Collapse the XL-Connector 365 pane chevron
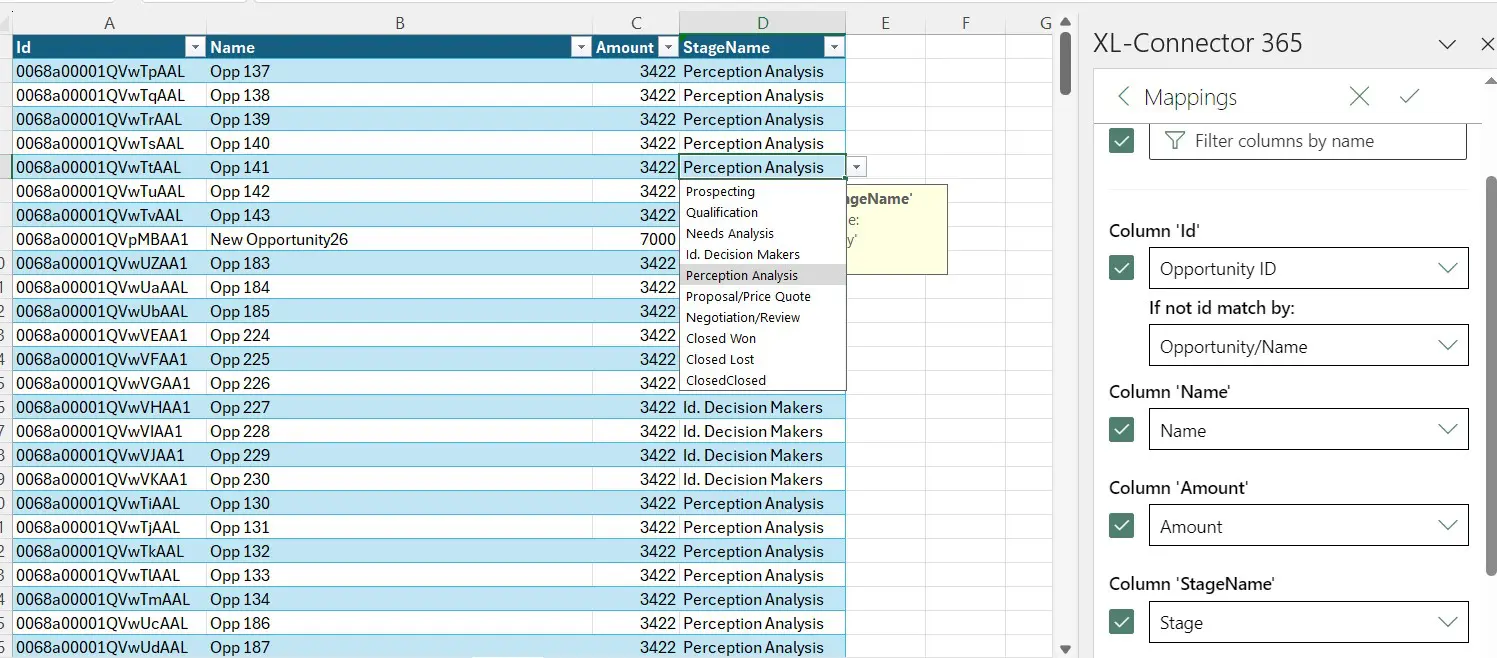 1446,44
